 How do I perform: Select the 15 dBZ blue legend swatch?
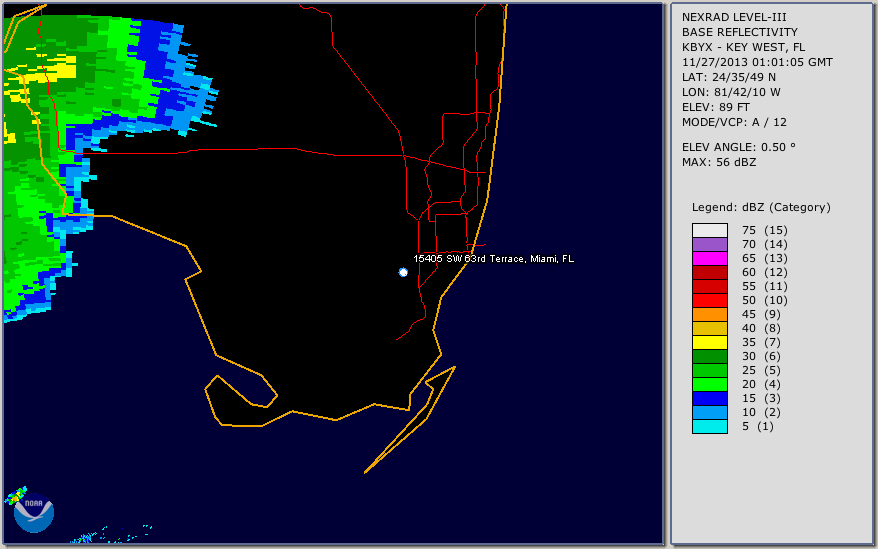pos(709,398)
